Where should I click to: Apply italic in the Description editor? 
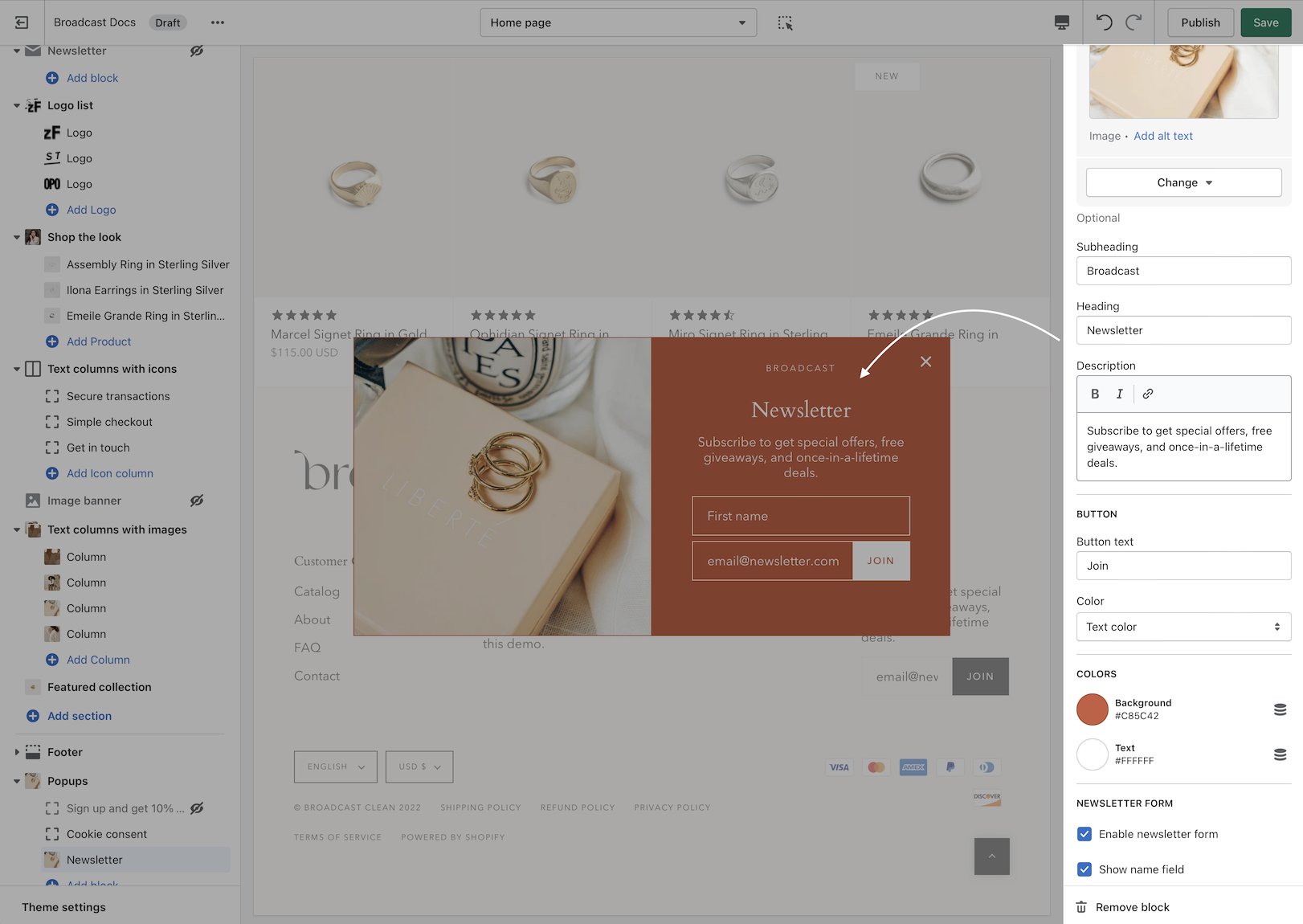point(1119,394)
